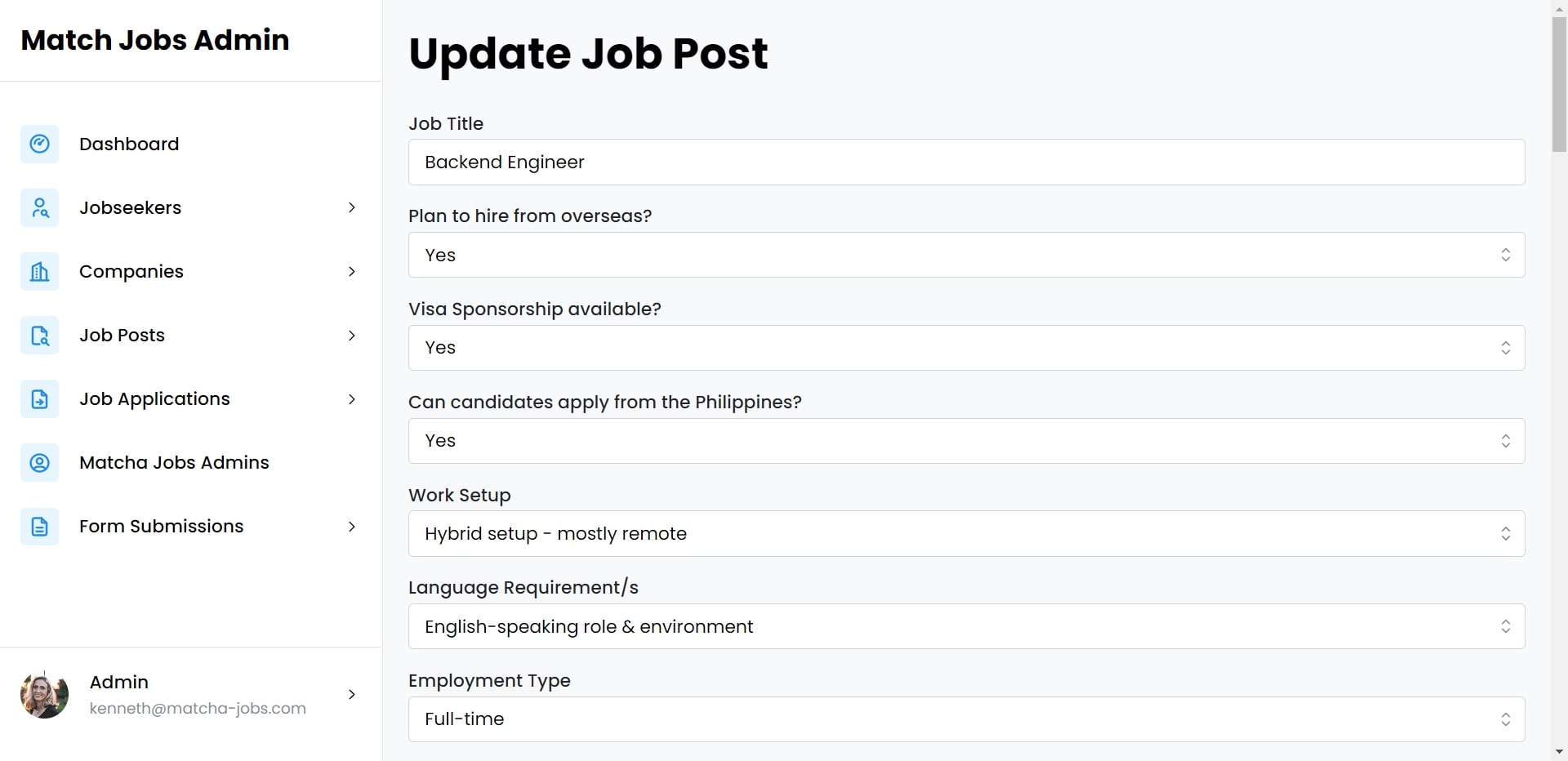Click the Companies building icon
1568x761 pixels.
[x=39, y=271]
